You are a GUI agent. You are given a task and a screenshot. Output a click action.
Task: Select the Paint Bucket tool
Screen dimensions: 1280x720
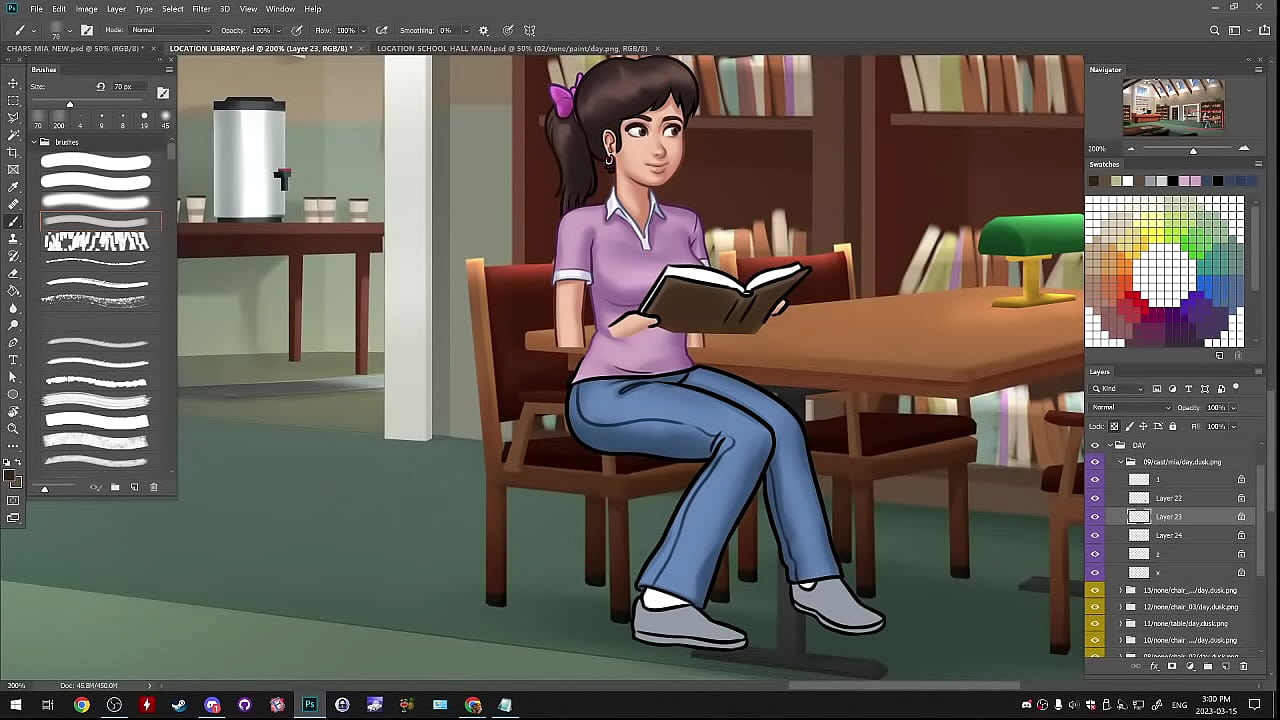tap(13, 290)
